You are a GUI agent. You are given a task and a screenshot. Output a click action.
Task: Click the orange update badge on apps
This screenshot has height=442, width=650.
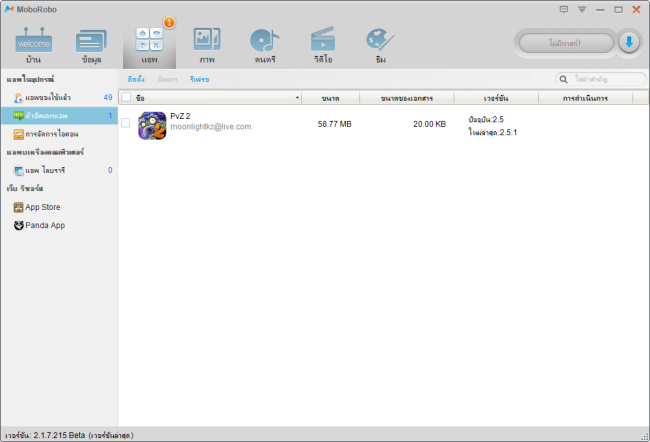[169, 22]
